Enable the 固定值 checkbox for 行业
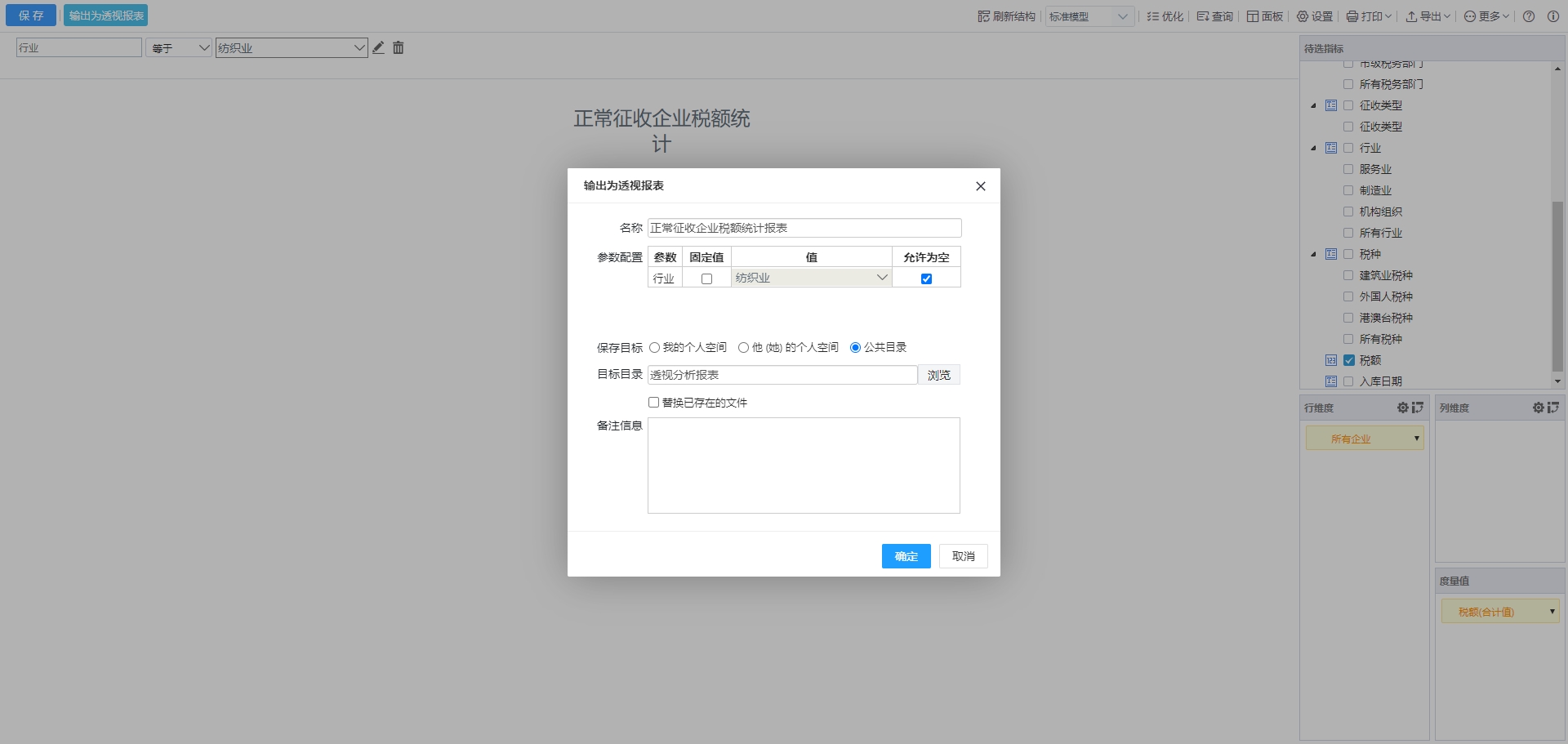 706,279
